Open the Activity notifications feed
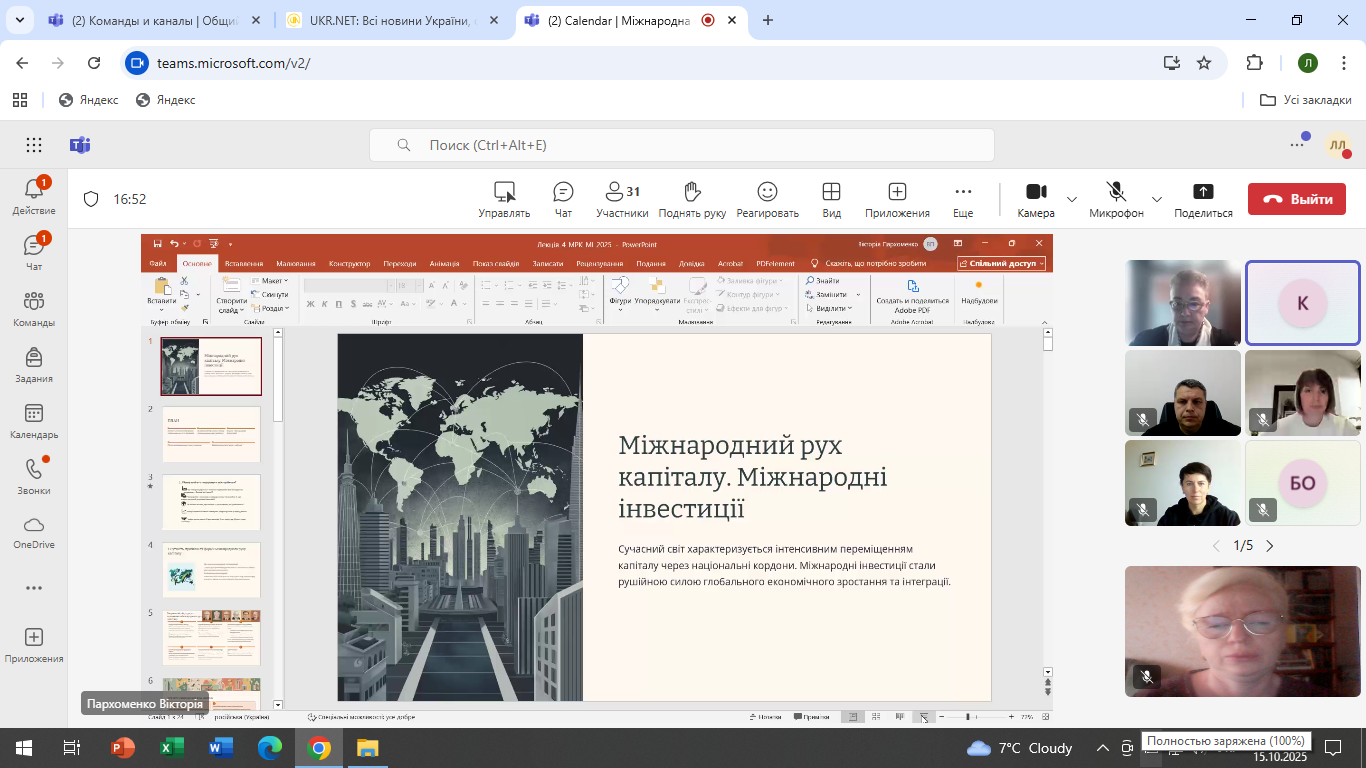This screenshot has width=1366, height=768. (34, 196)
